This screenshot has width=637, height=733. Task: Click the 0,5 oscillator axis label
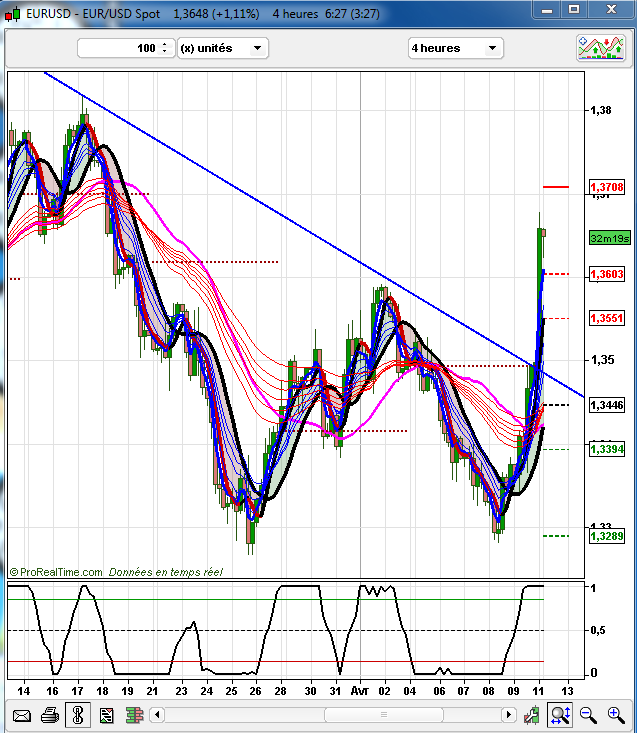[598, 631]
